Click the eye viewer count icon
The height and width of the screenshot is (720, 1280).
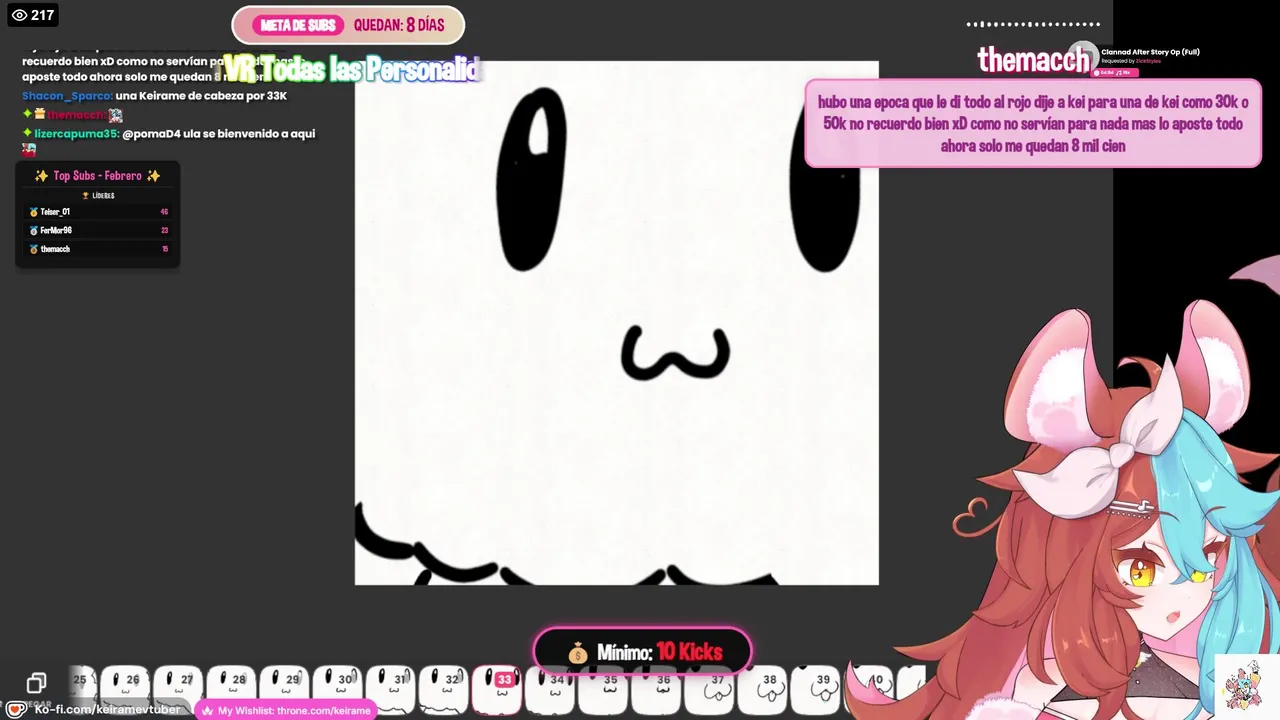18,15
